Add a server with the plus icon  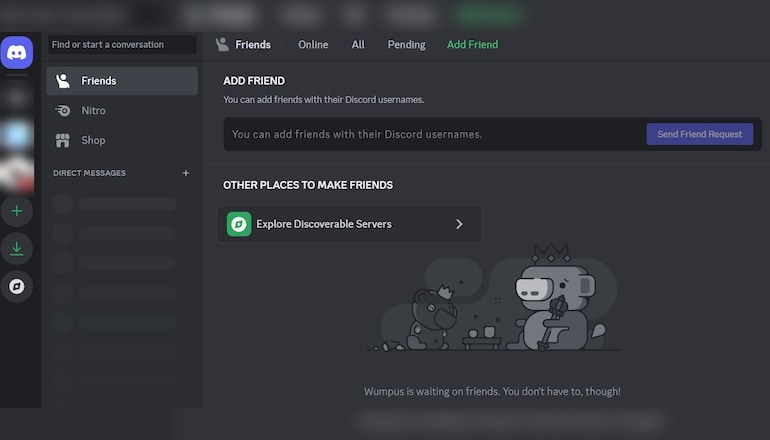17,211
